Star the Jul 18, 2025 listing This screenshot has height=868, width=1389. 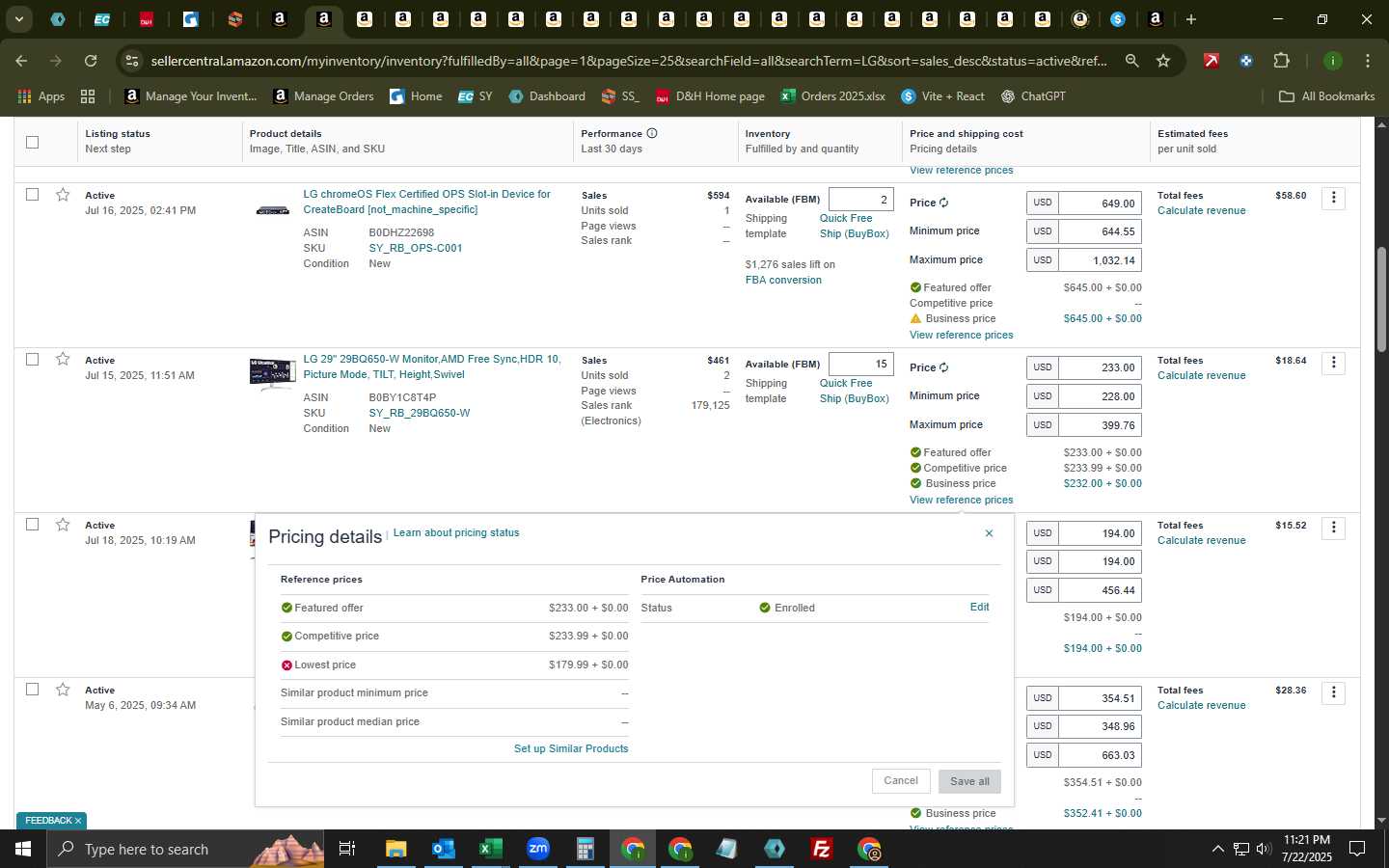click(63, 525)
